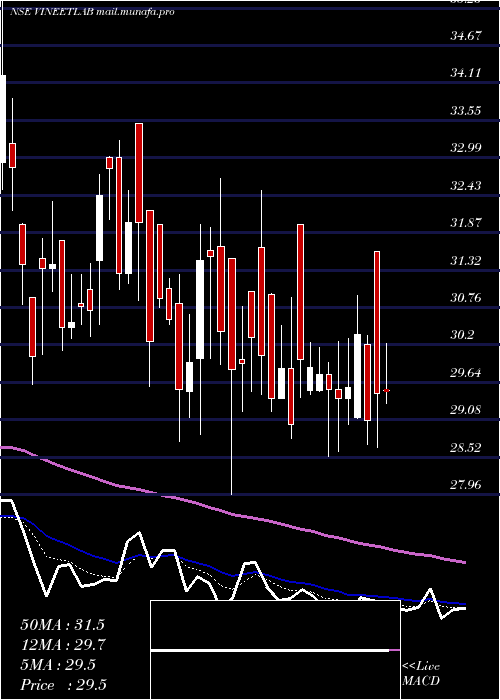Click the 34.67 price axis label
Screen dimensions: 500x700
pyautogui.click(x=466, y=36)
